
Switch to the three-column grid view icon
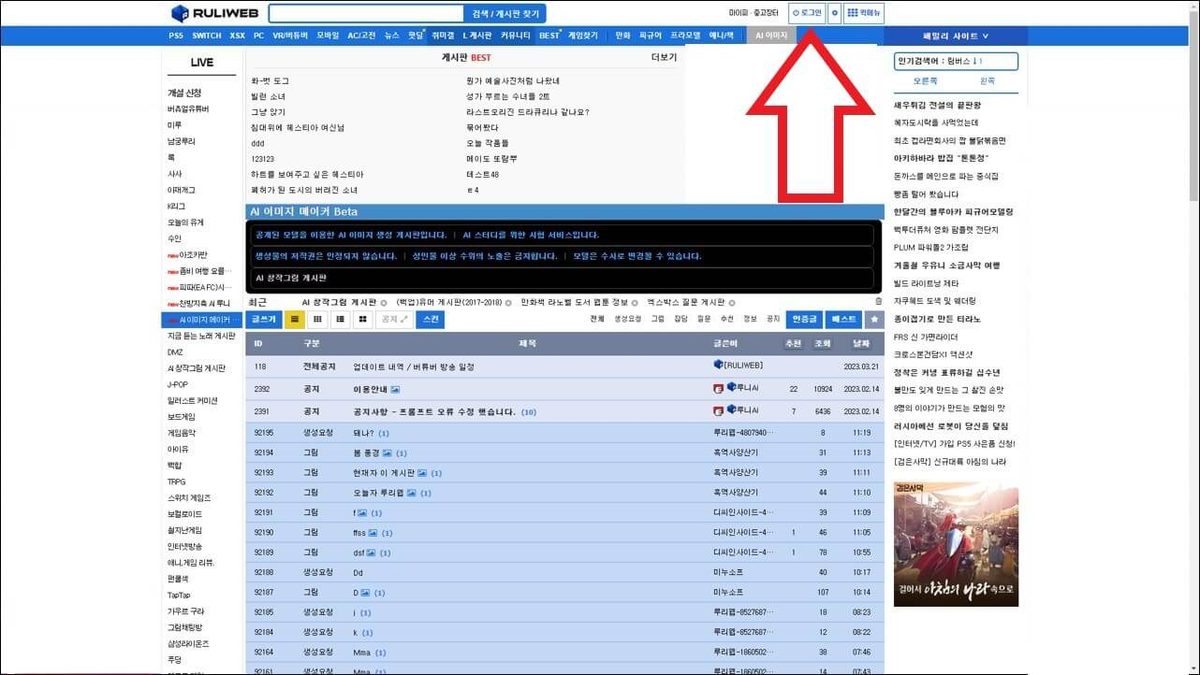(317, 319)
